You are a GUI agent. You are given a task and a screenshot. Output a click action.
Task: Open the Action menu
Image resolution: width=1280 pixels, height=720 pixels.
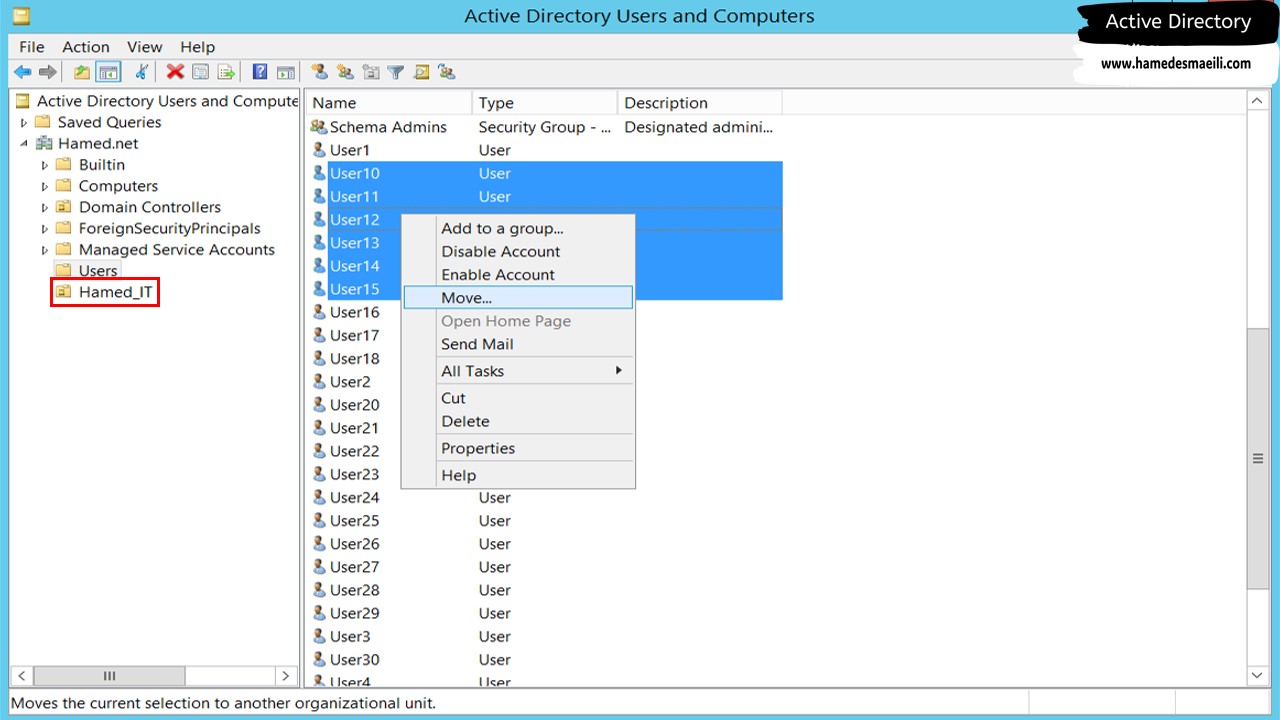coord(86,47)
